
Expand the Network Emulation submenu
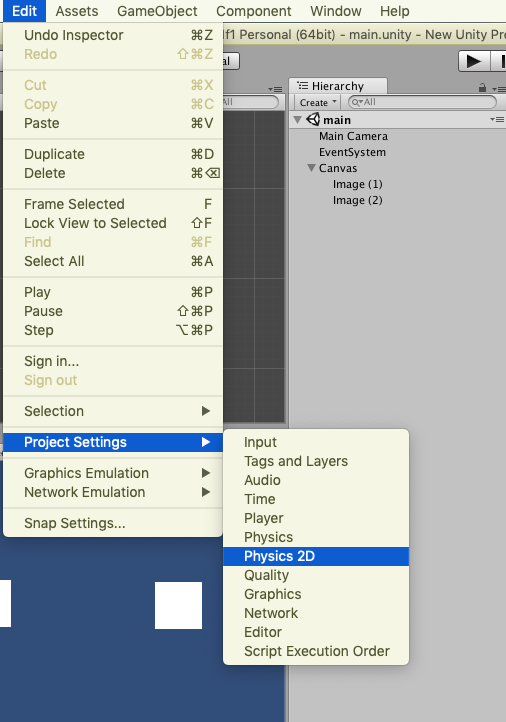pyautogui.click(x=113, y=492)
